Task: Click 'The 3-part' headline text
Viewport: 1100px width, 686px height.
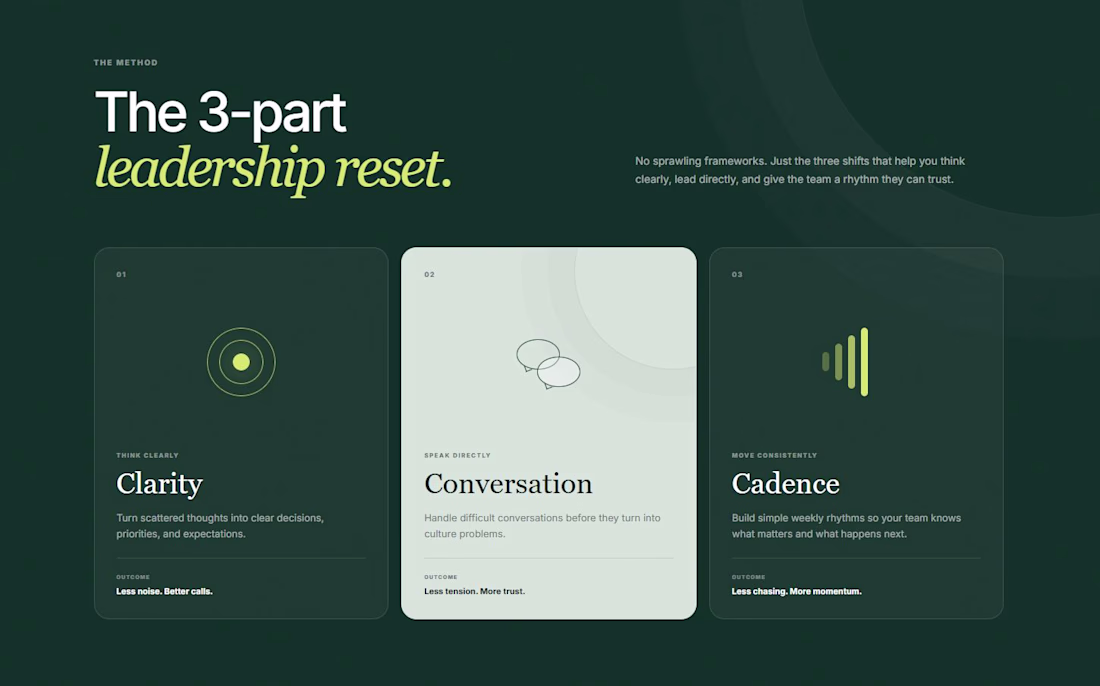Action: point(220,112)
